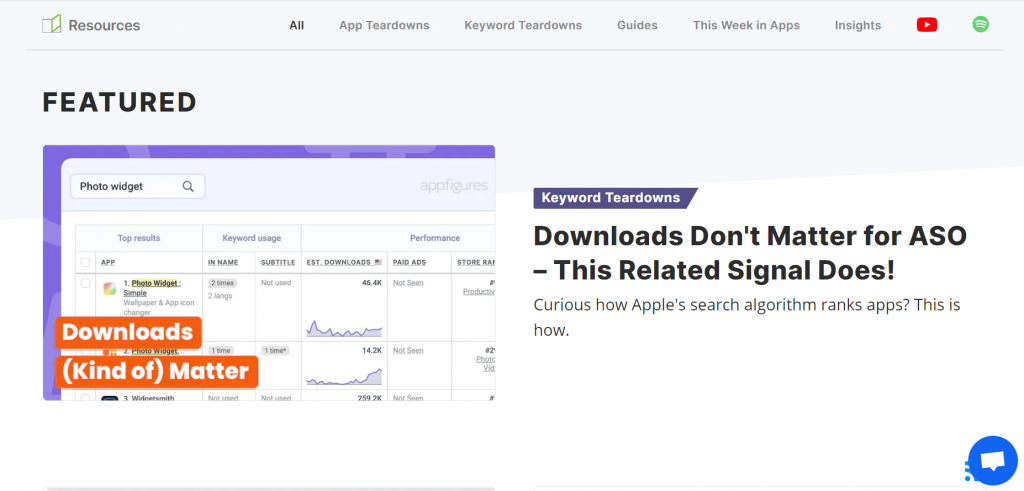
Task: Click the magnifier icon in Photo widget search
Action: point(188,186)
